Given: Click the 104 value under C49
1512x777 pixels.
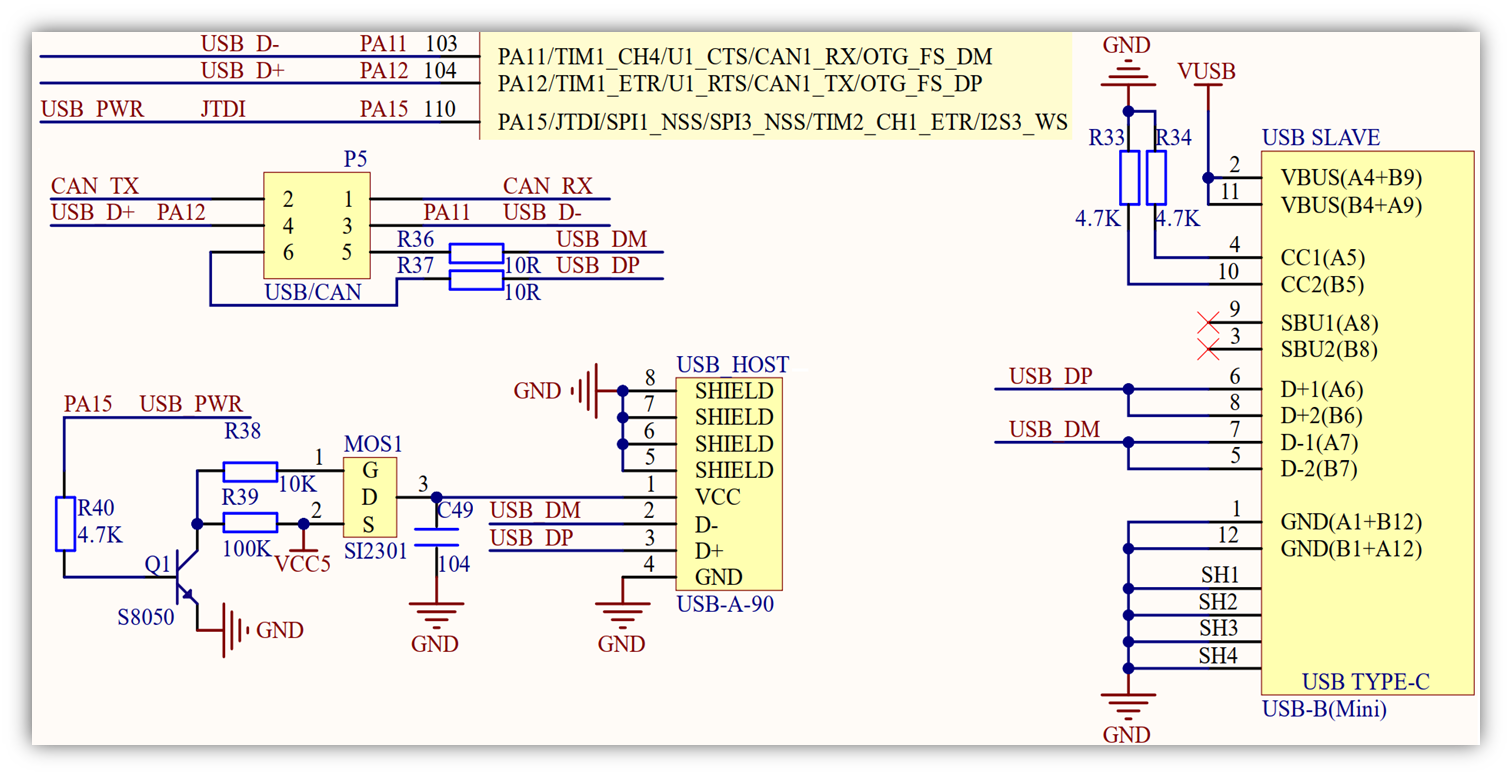Looking at the screenshot, I should 454,564.
